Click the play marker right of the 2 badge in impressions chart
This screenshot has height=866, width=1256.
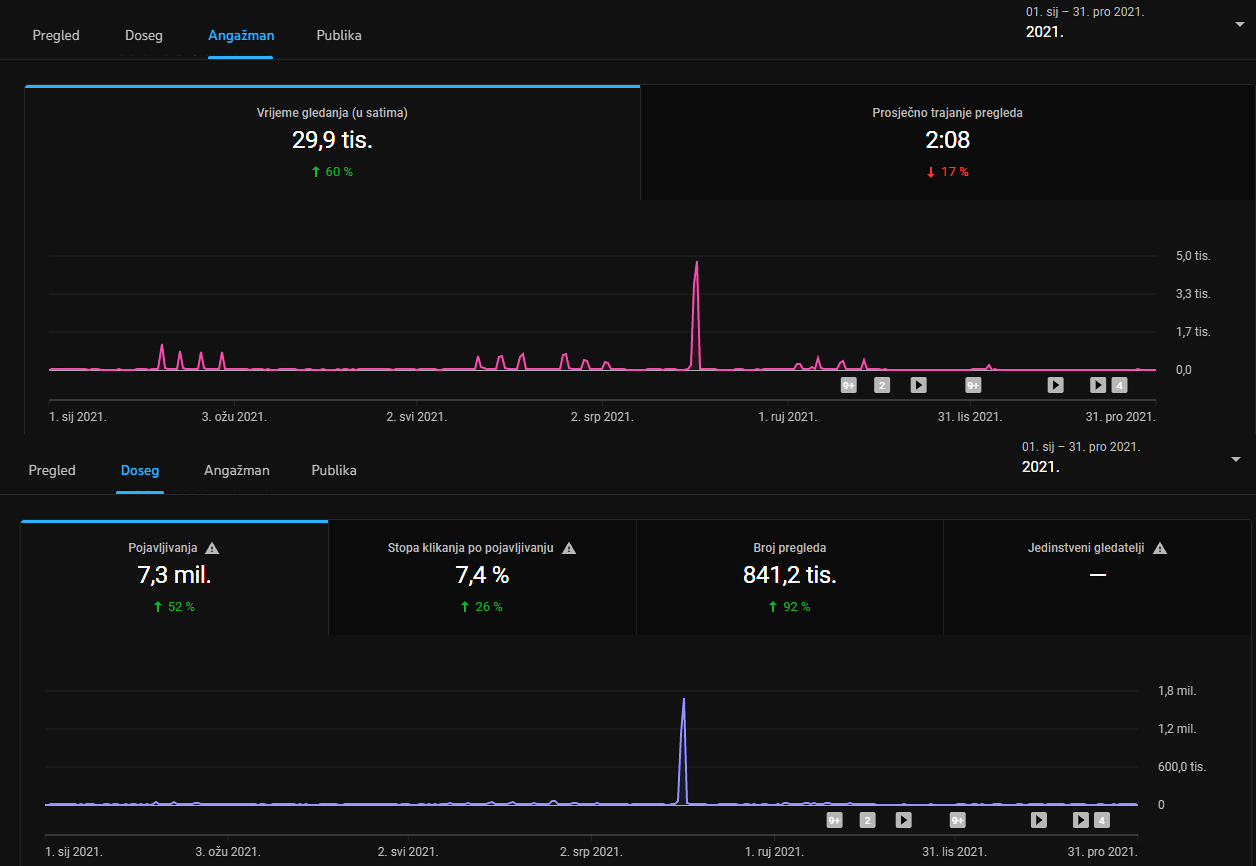click(x=903, y=820)
